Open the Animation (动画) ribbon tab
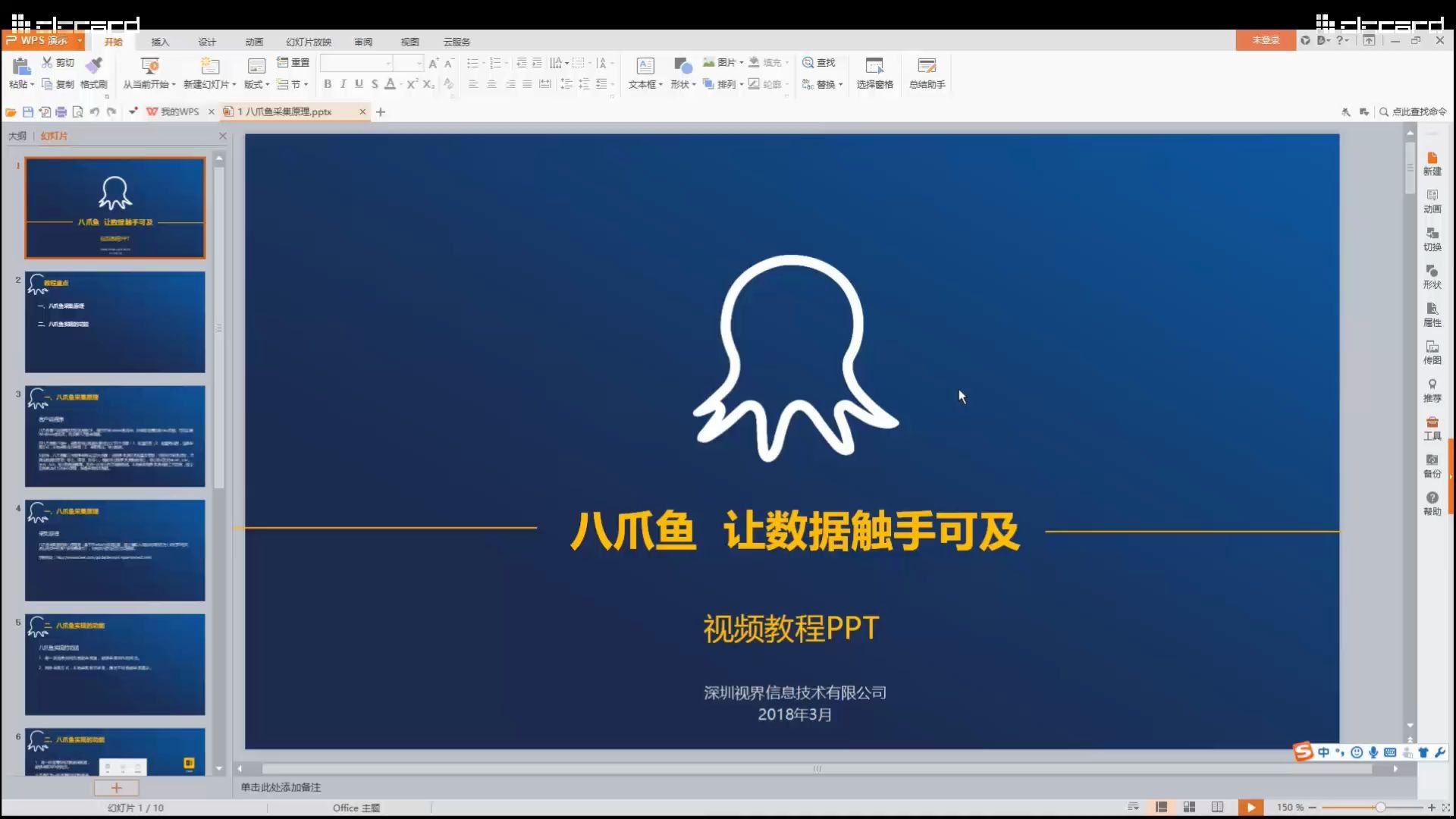 254,42
